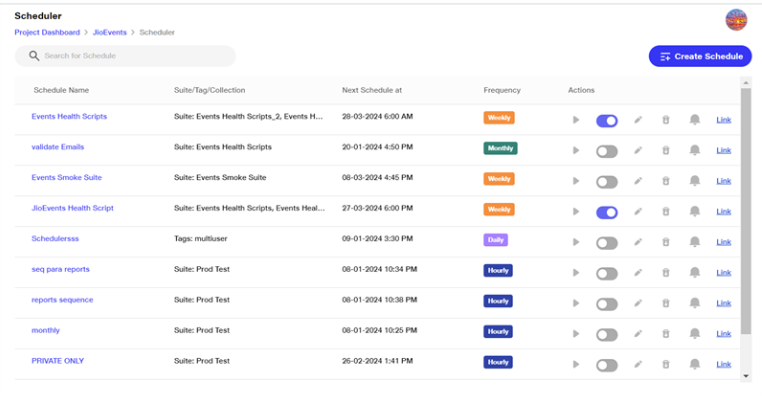Delete the JioEvents Health Script schedule
This screenshot has width=762, height=396.
click(666, 212)
